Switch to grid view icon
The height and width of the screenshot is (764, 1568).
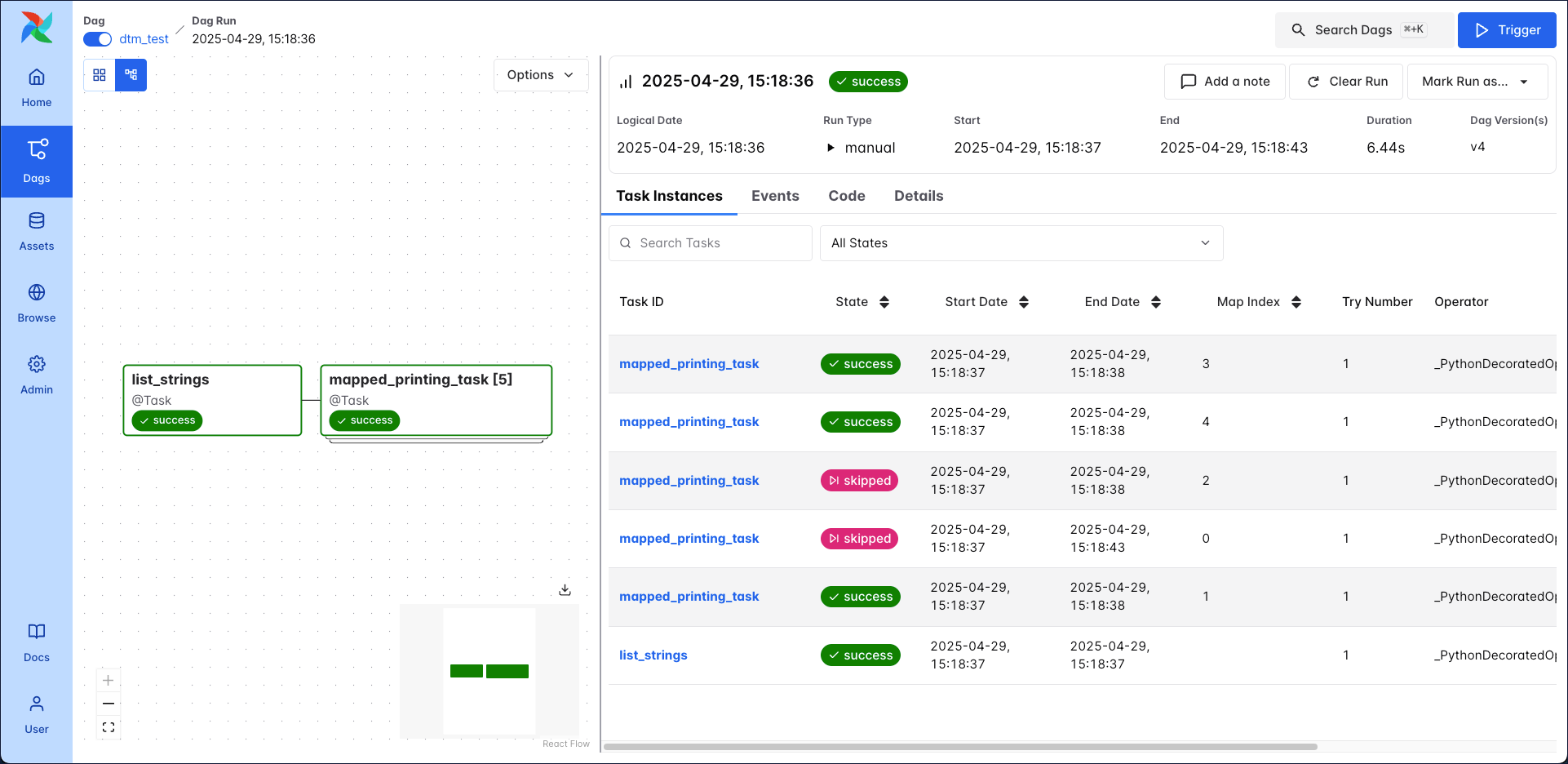tap(100, 75)
